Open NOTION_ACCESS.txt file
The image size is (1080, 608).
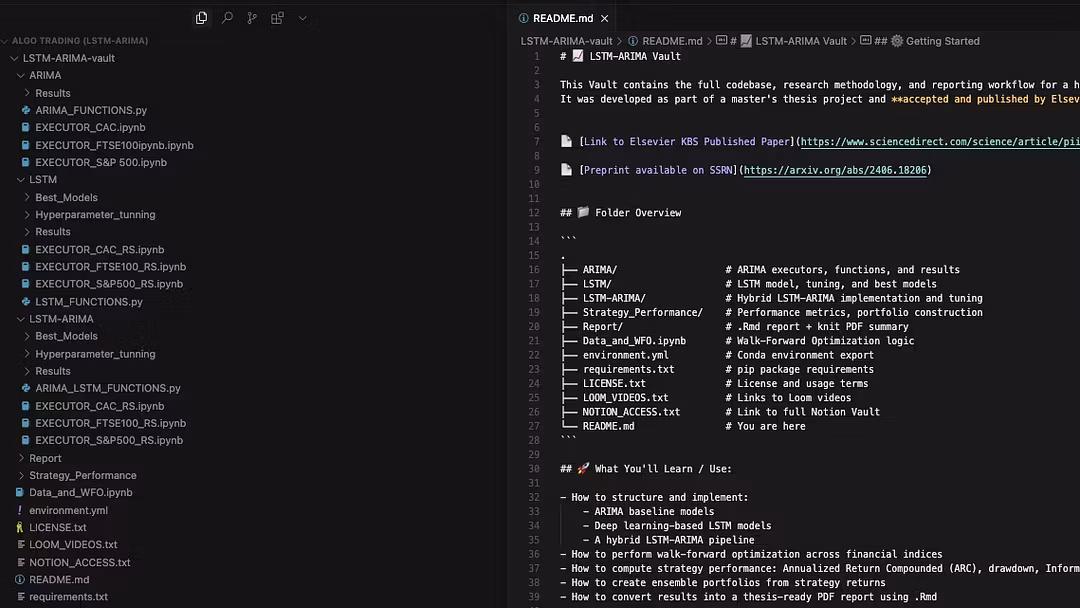tap(79, 563)
